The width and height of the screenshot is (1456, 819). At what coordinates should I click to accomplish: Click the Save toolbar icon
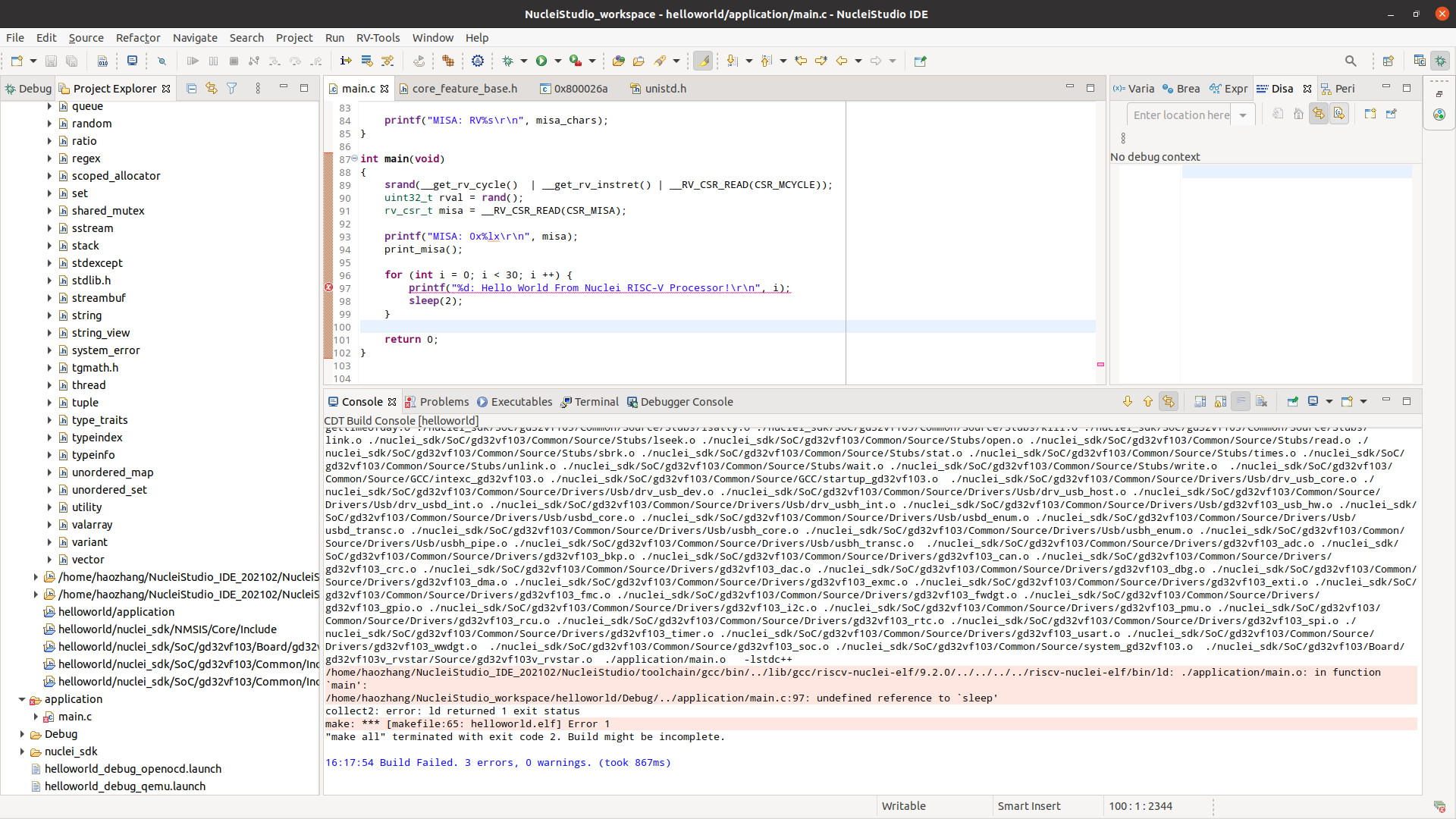click(x=51, y=61)
